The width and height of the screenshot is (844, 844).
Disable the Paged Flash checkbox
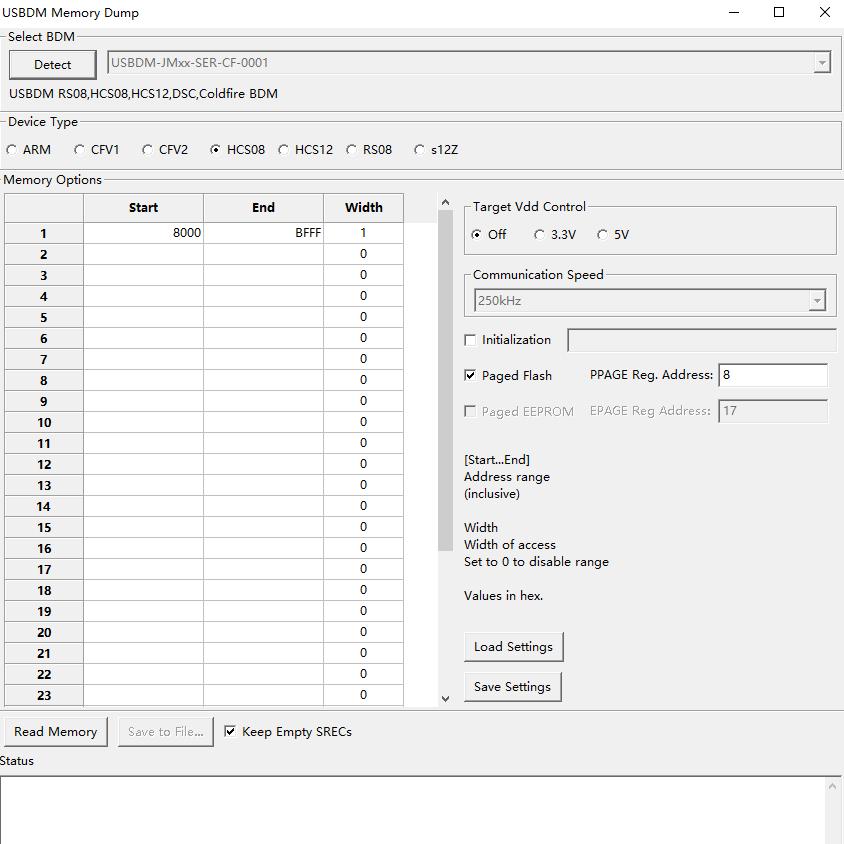click(x=470, y=375)
